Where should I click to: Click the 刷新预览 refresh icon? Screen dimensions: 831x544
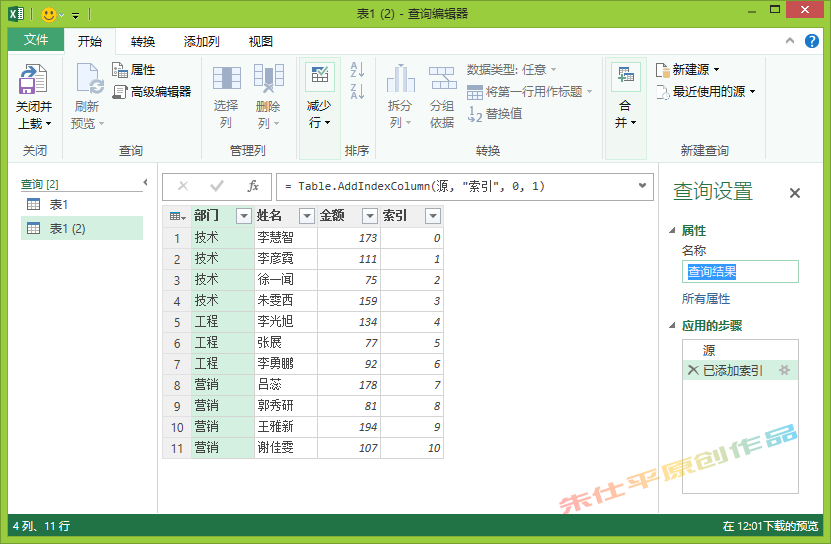(88, 81)
